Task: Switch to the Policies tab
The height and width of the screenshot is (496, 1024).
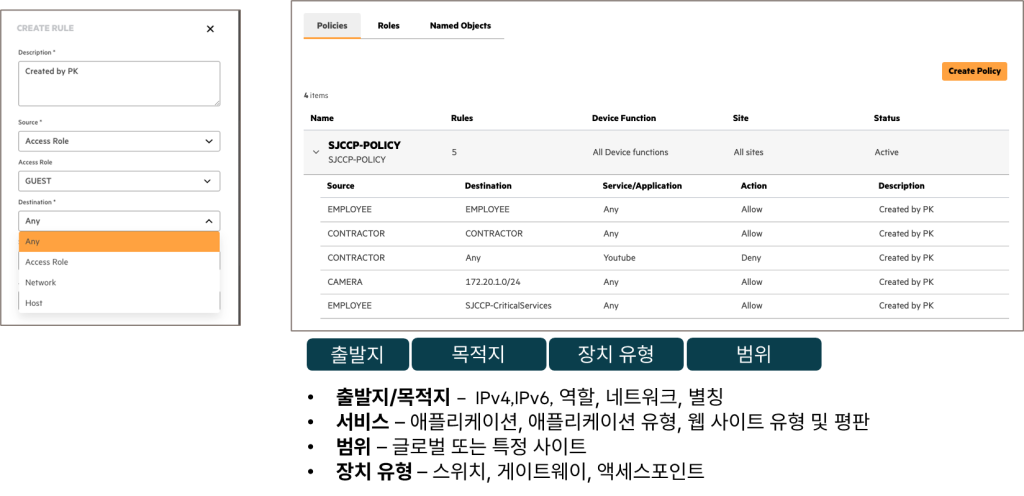Action: (332, 26)
